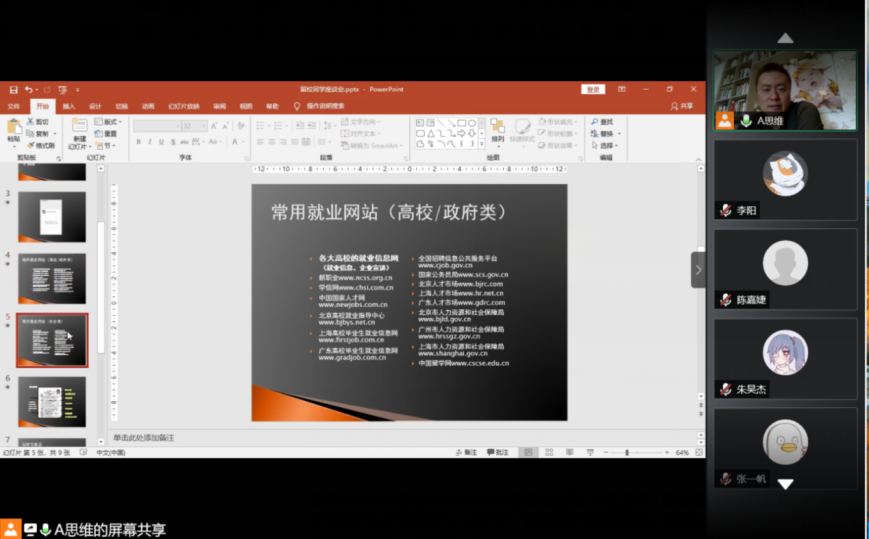Select the slide 4 thumbnail
This screenshot has width=869, height=539.
point(52,279)
